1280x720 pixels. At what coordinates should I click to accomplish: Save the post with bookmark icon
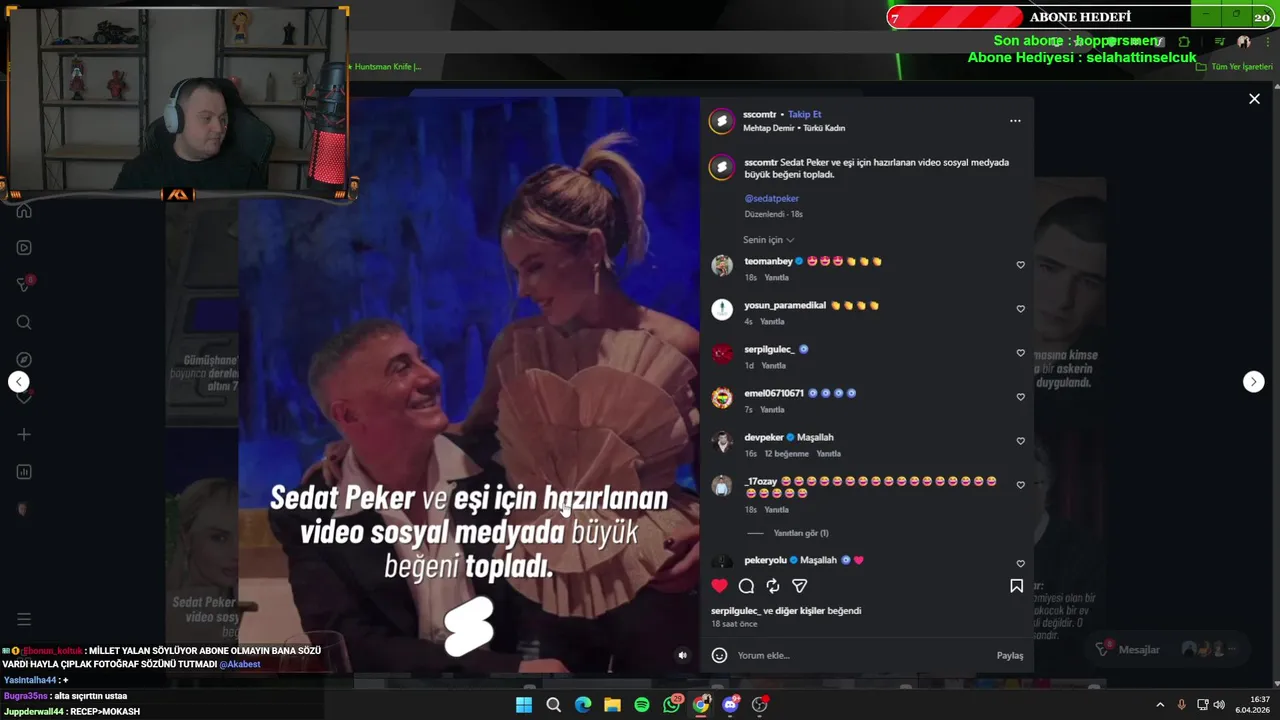[1016, 586]
